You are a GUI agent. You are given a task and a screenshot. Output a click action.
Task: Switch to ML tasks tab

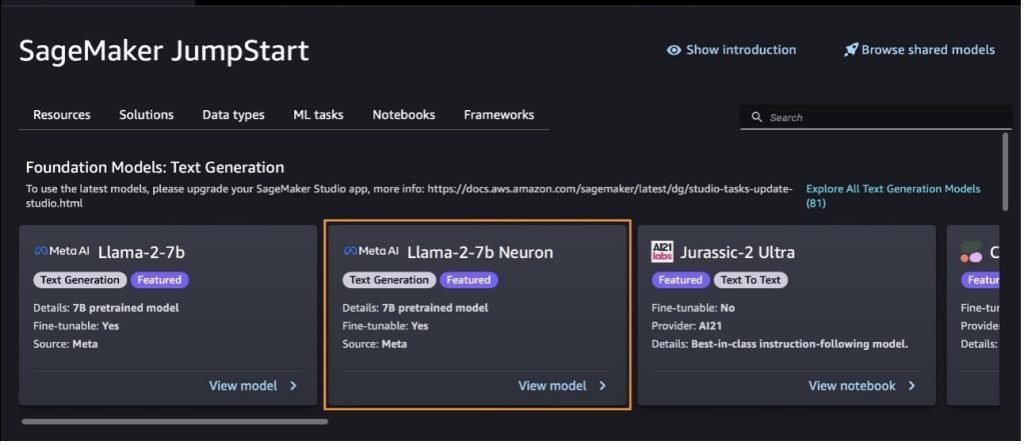pos(318,115)
